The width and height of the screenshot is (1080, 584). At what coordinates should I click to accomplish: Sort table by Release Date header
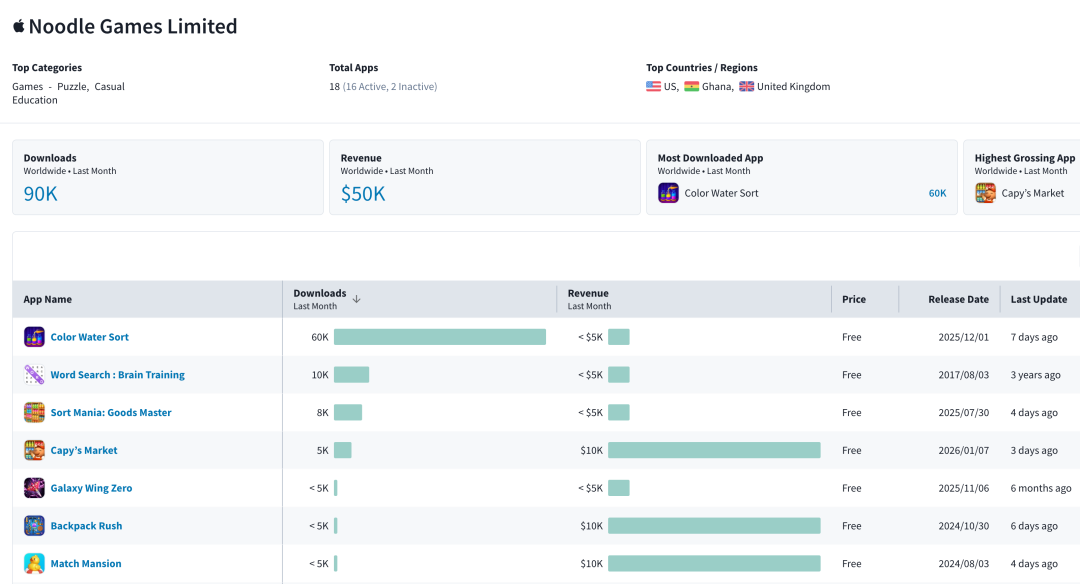coord(958,299)
